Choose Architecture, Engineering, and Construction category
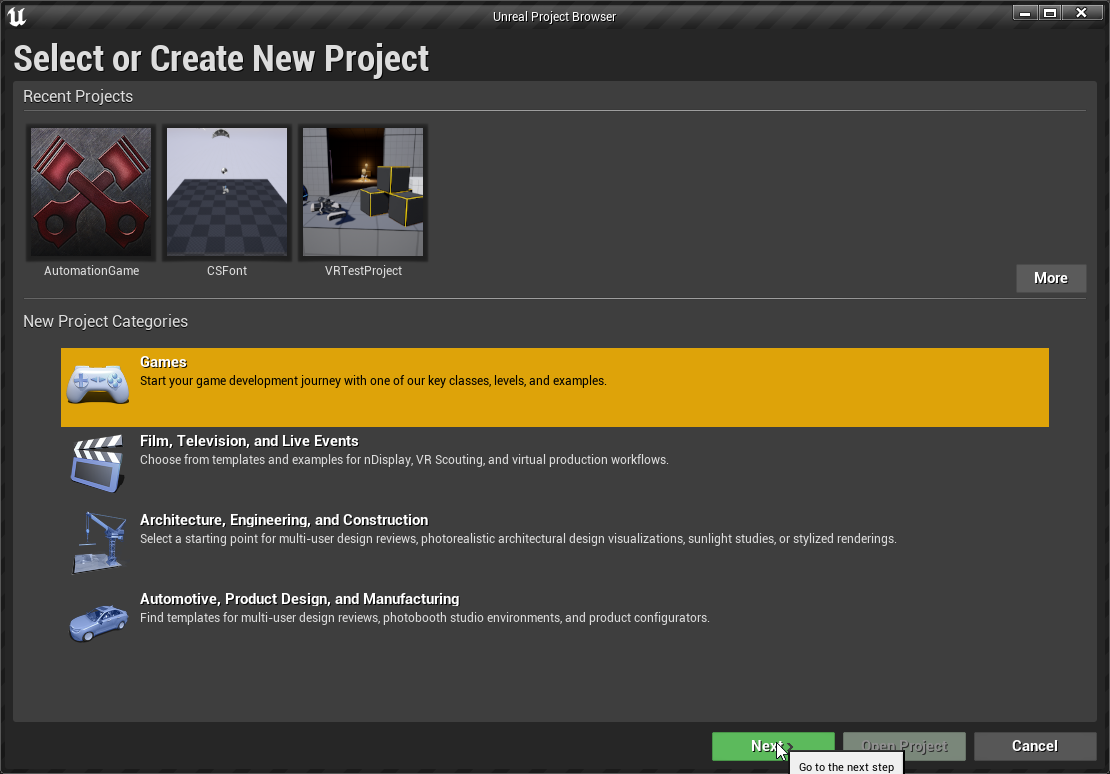The width and height of the screenshot is (1110, 774). [x=284, y=520]
